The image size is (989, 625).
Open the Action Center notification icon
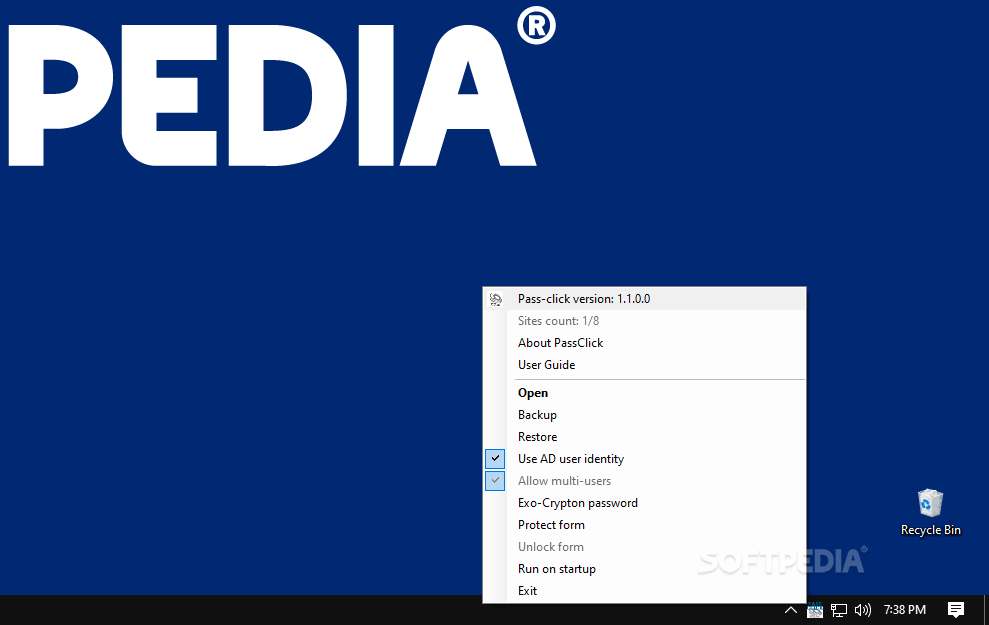pos(956,609)
